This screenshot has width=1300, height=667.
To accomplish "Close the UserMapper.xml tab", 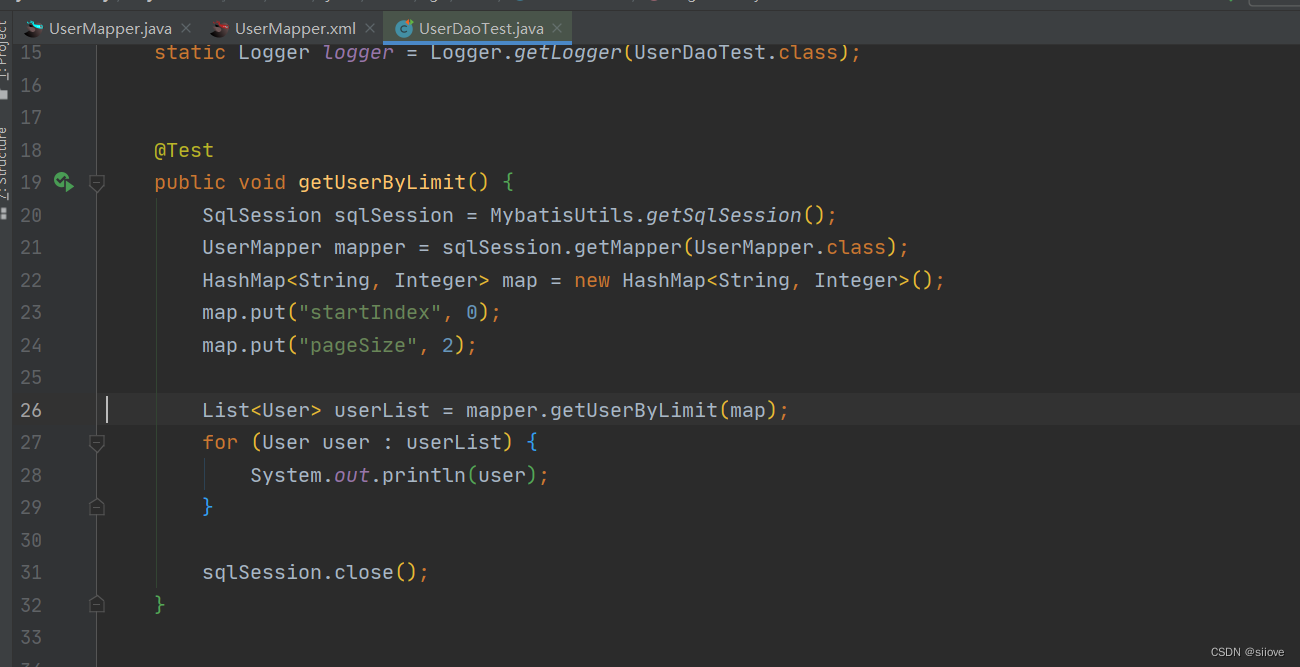I will point(369,28).
